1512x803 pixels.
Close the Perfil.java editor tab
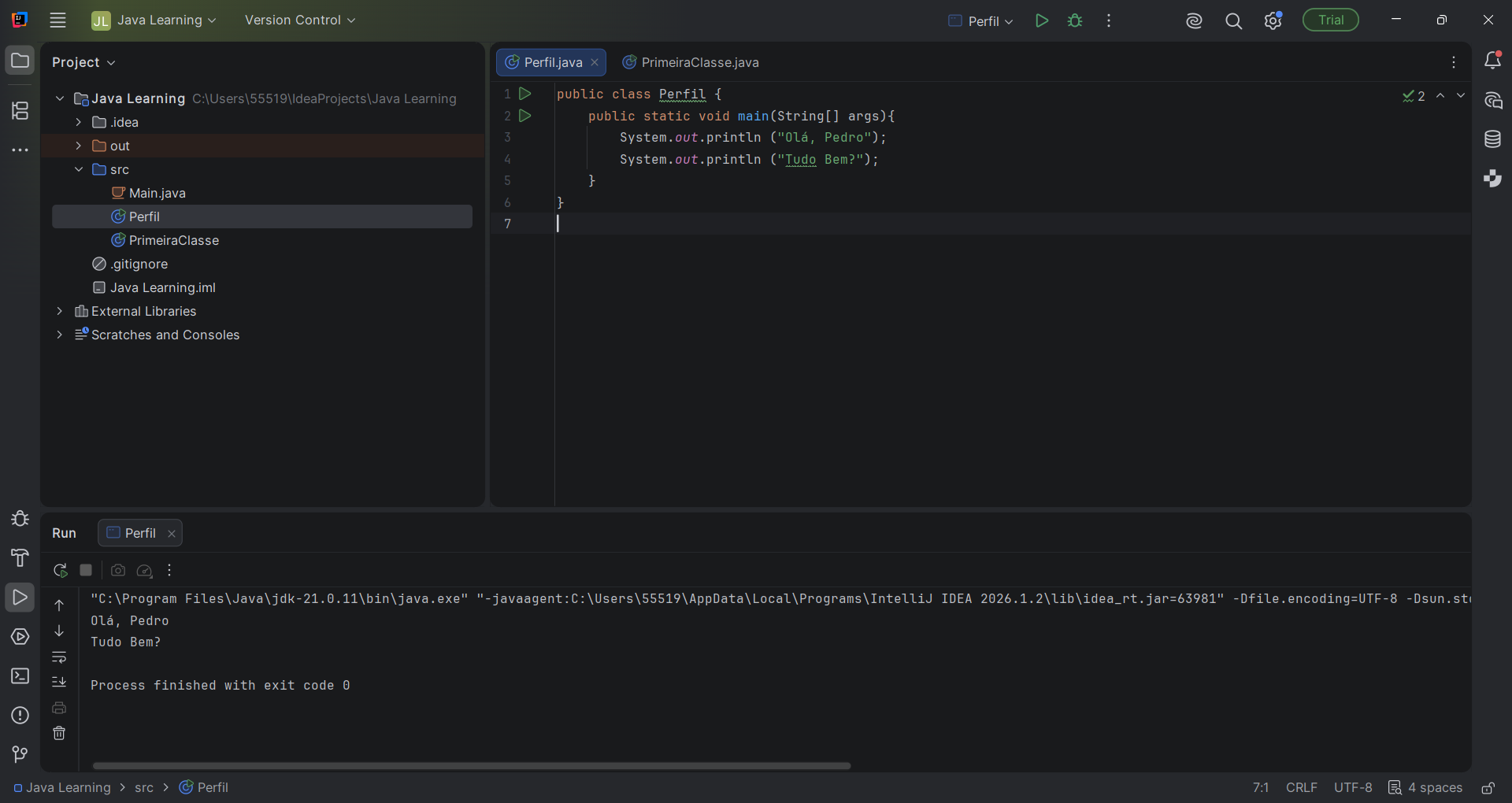(595, 62)
